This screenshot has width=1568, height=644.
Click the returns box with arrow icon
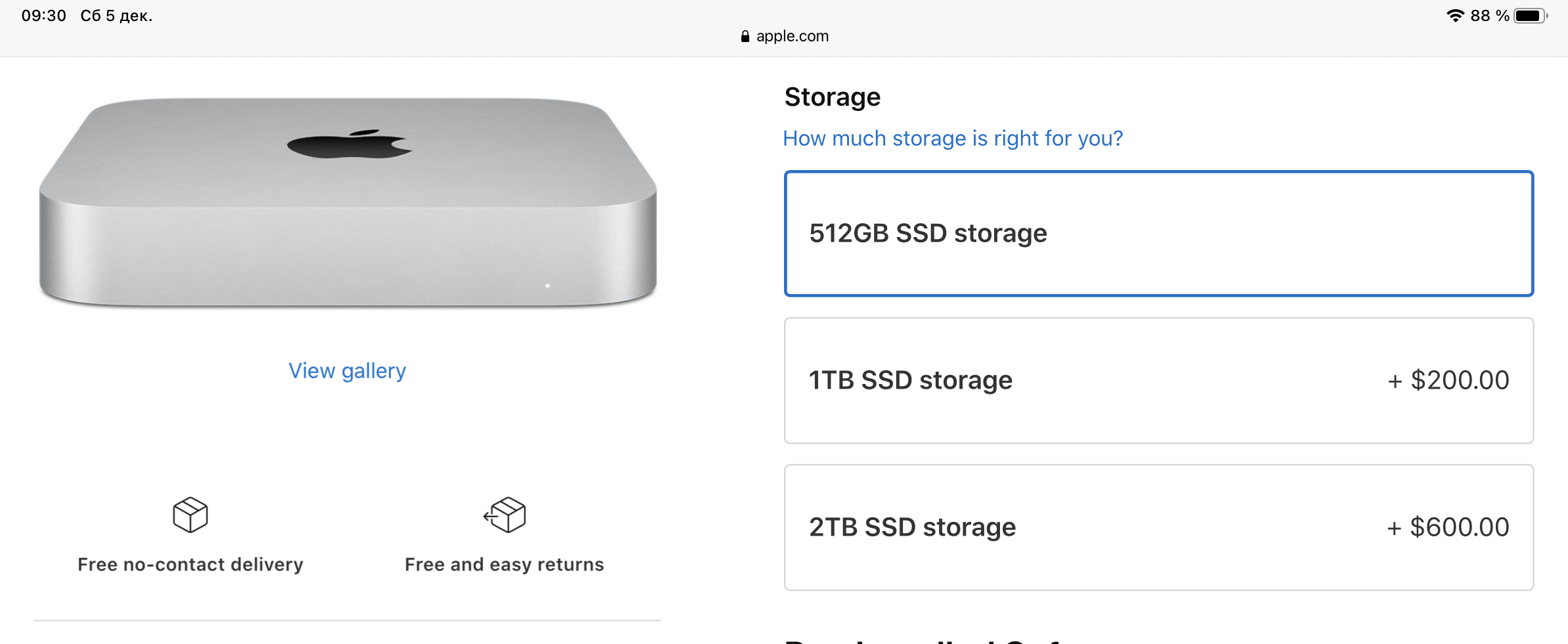tap(505, 515)
